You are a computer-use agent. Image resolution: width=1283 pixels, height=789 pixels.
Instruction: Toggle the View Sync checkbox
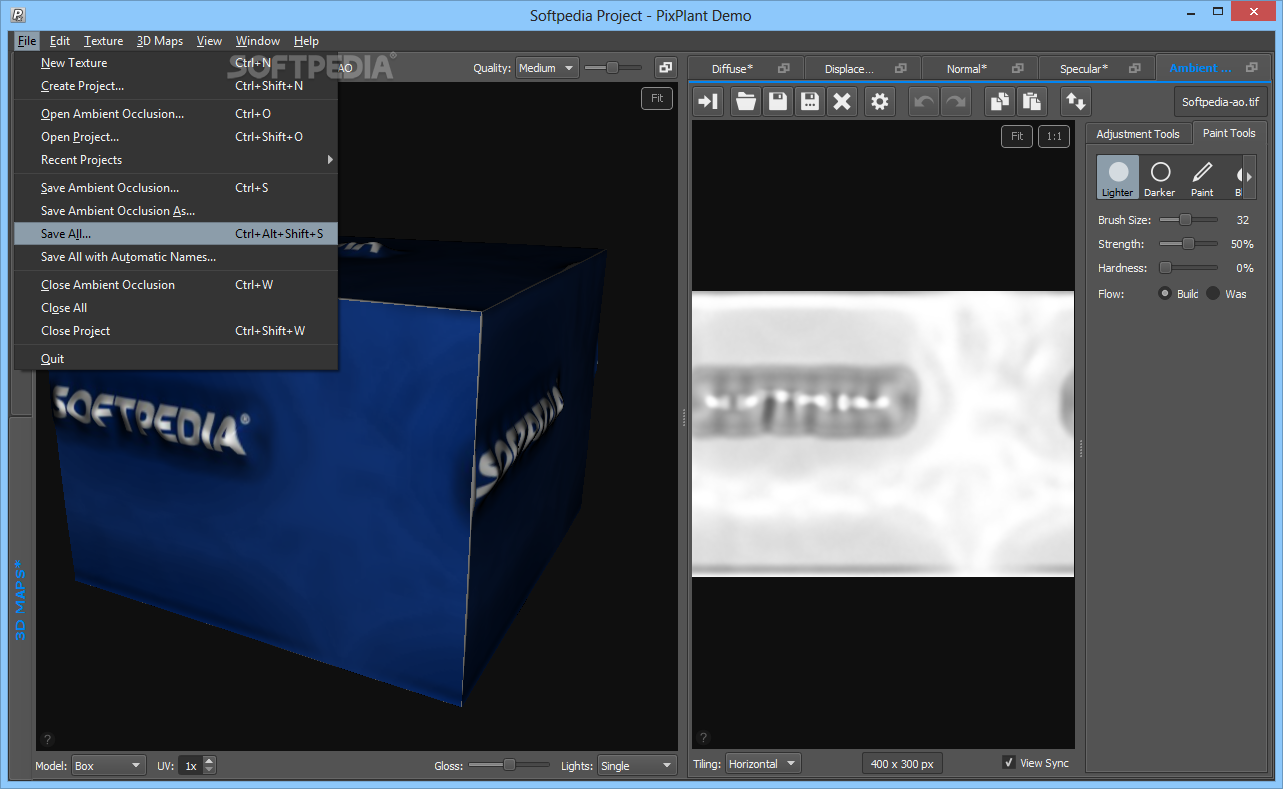pyautogui.click(x=1009, y=763)
